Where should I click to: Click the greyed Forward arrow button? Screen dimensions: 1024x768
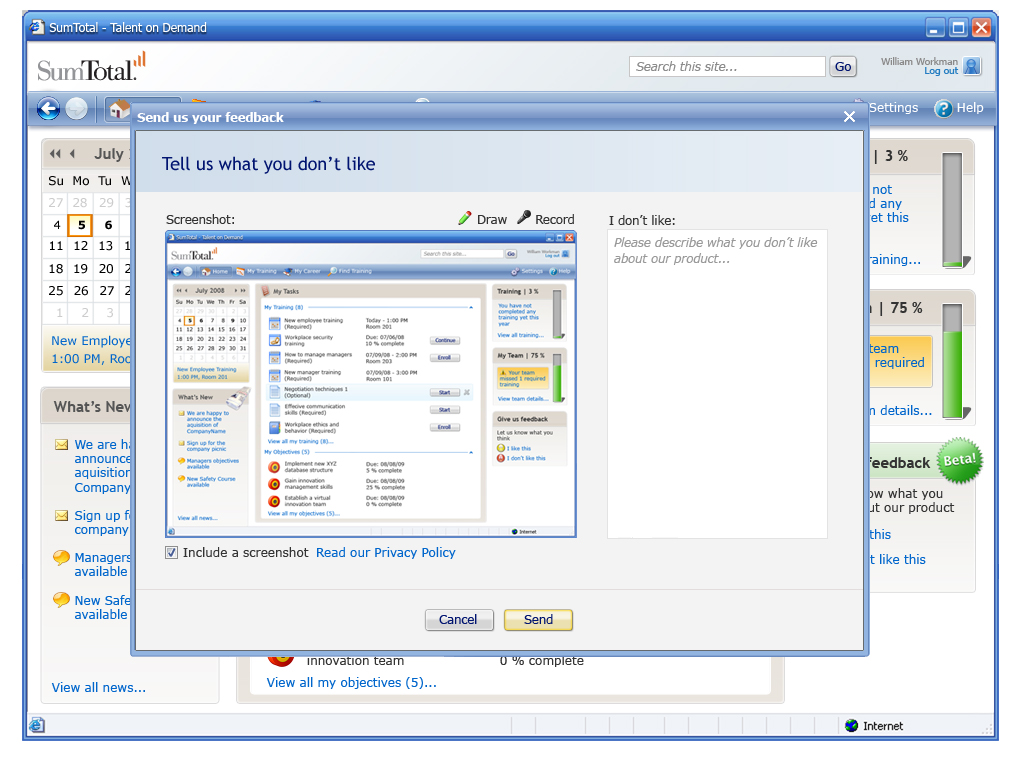pyautogui.click(x=76, y=108)
